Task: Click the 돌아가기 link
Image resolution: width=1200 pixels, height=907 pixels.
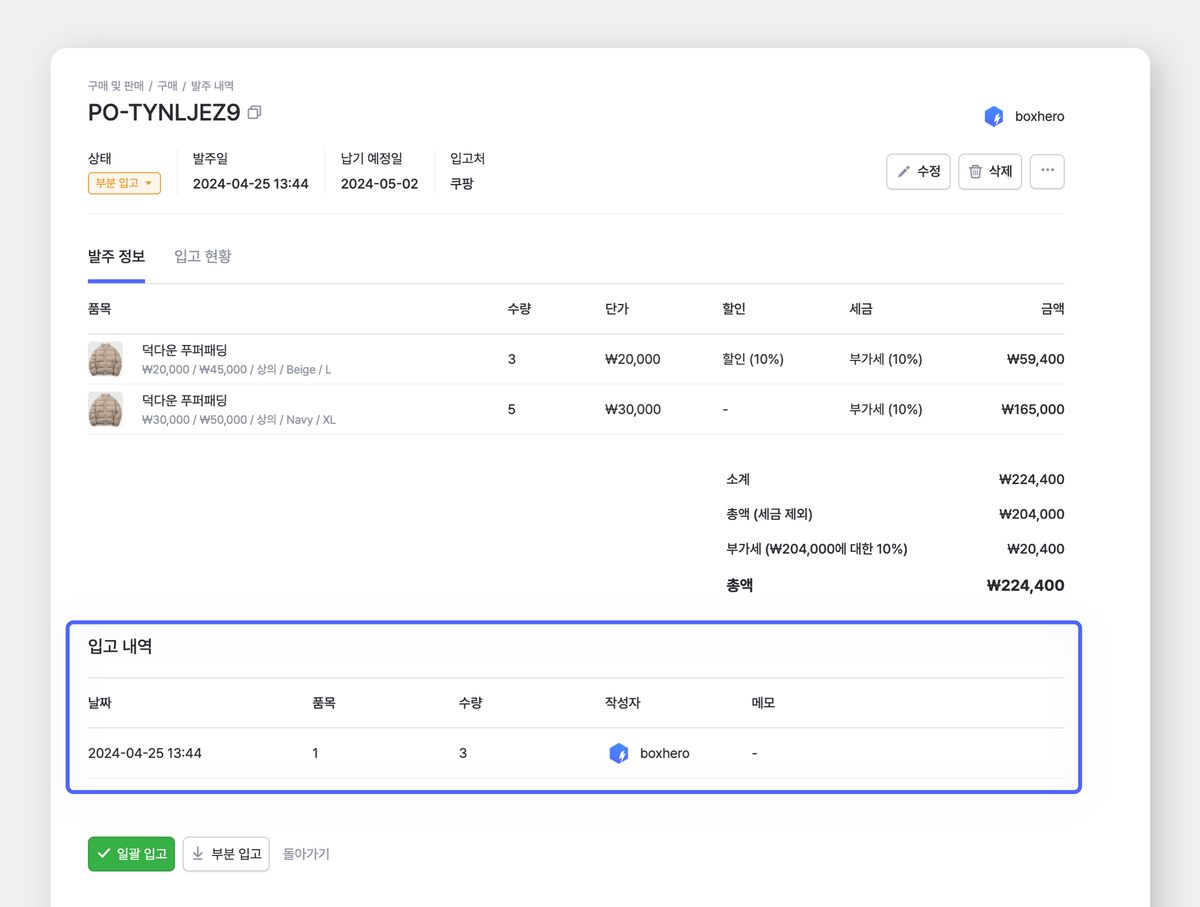Action: pos(306,854)
